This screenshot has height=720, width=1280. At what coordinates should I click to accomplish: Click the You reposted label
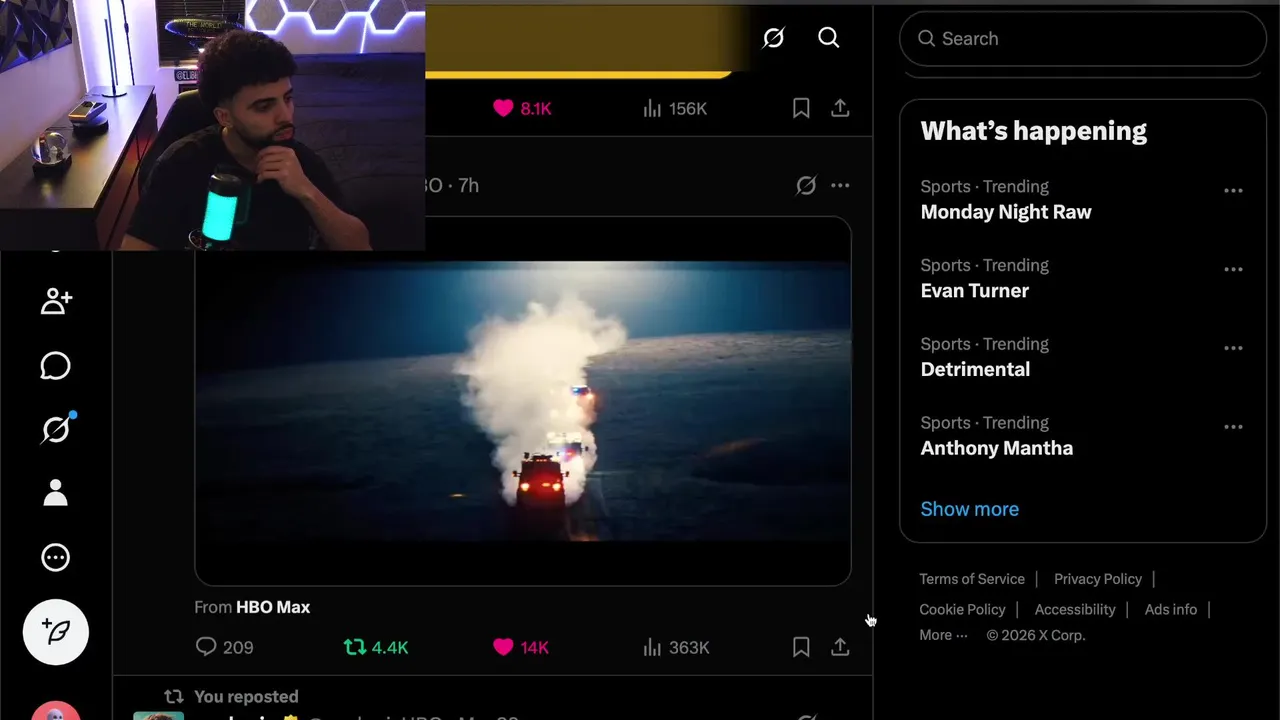click(x=246, y=697)
